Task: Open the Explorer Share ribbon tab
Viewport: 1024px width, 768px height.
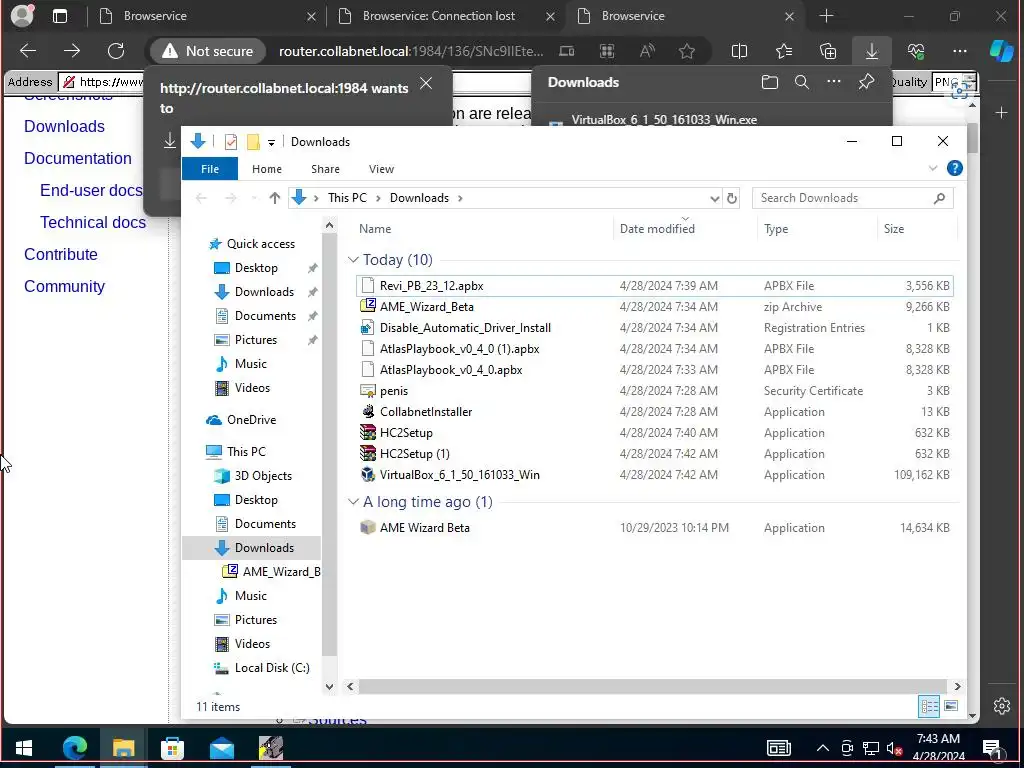Action: click(325, 168)
